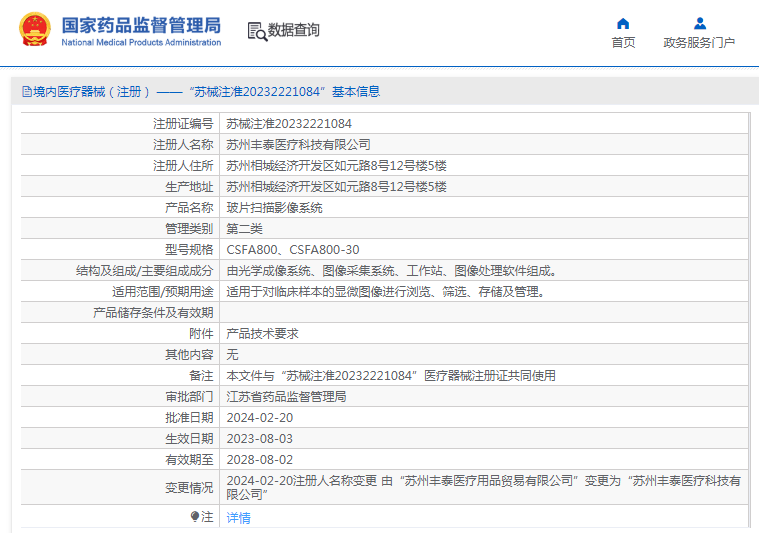Click effective date 2023-08-03
759x533 pixels.
coord(259,439)
